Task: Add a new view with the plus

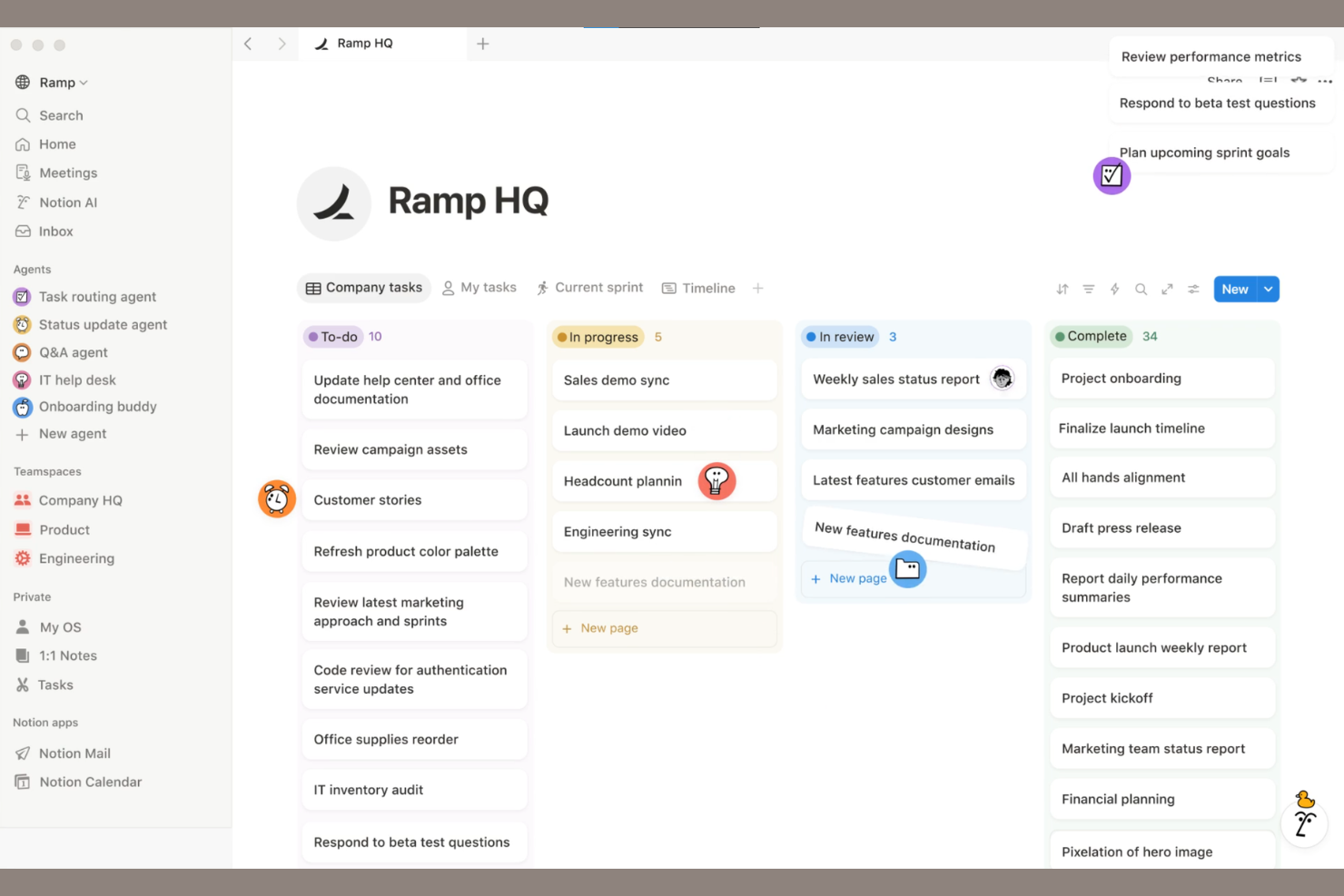Action: (x=758, y=289)
